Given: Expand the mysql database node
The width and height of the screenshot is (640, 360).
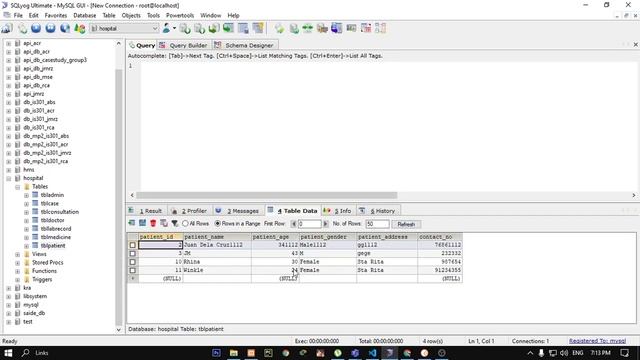Looking at the screenshot, I should pyautogui.click(x=9, y=305).
